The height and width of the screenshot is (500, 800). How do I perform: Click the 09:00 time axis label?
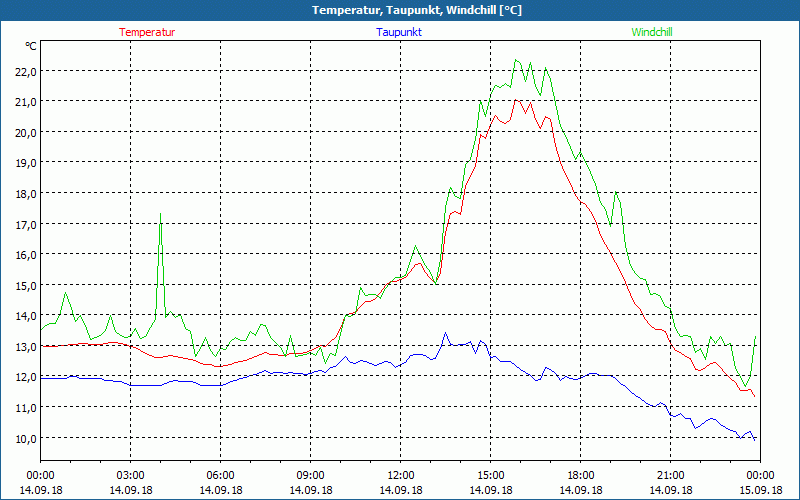point(311,476)
